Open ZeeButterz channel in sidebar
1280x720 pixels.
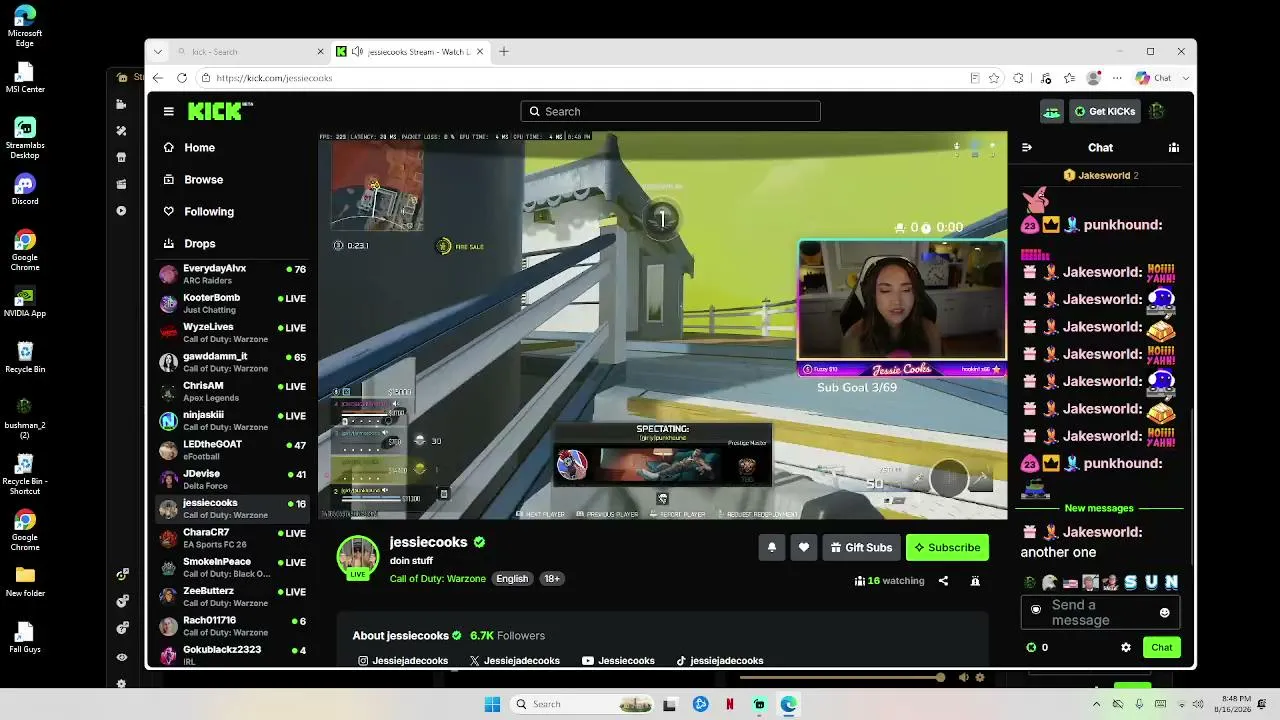(x=234, y=596)
